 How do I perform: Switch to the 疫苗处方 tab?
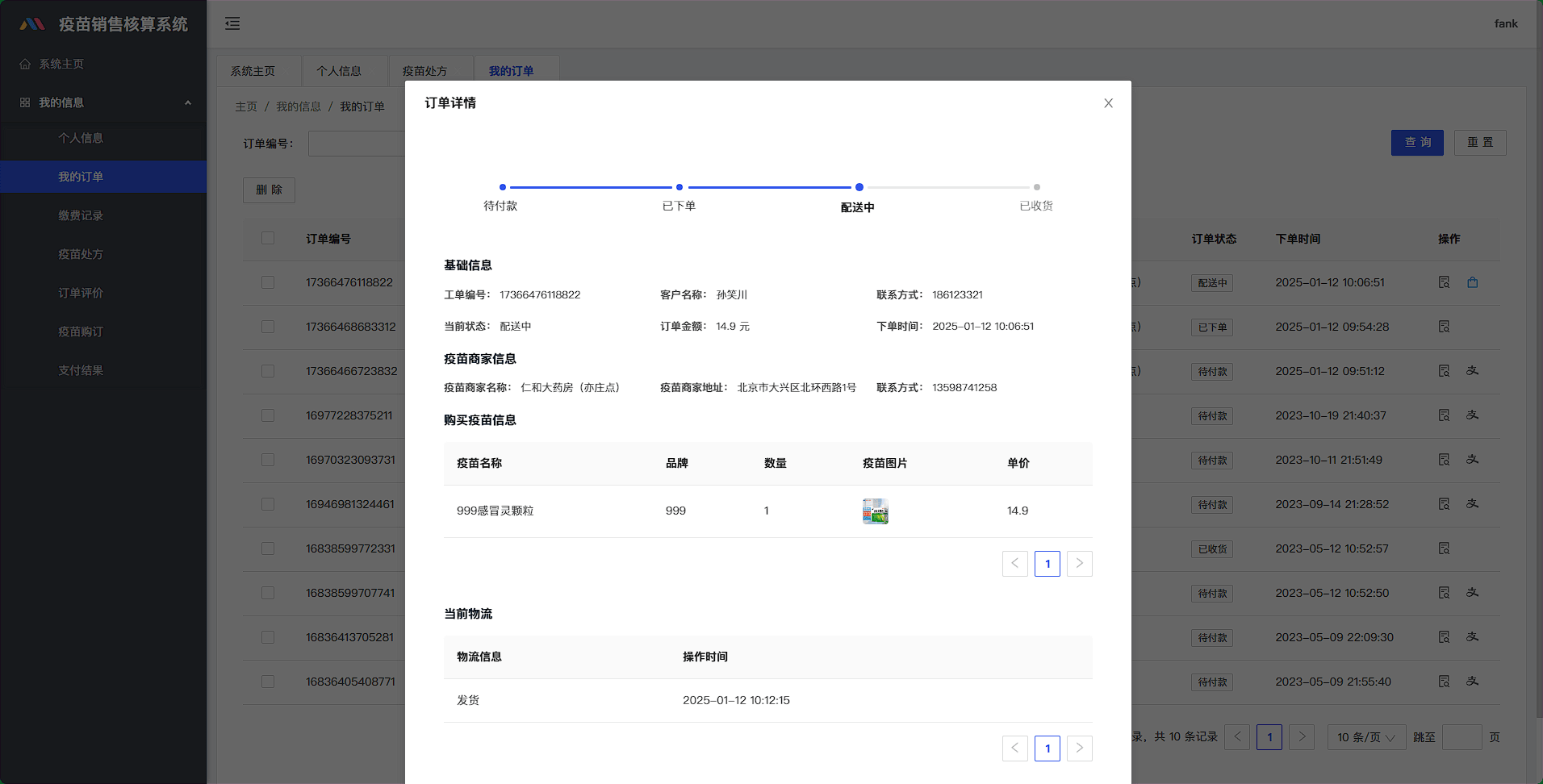[424, 71]
